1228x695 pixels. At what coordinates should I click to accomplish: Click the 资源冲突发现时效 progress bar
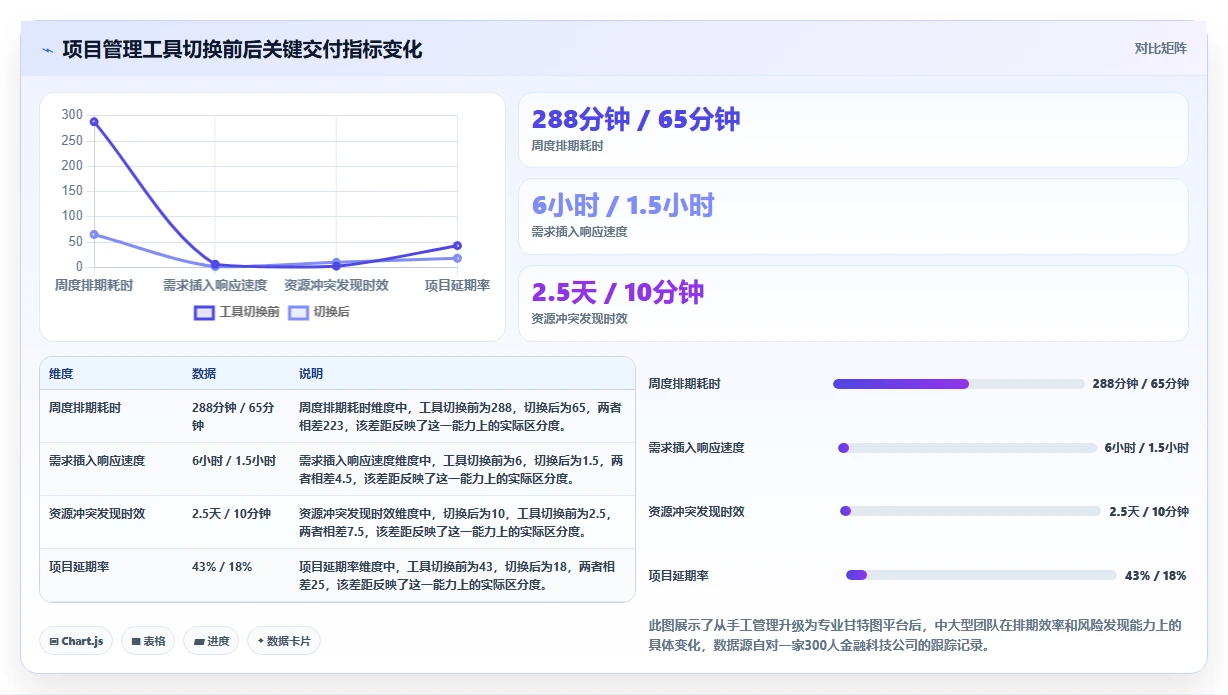(970, 511)
